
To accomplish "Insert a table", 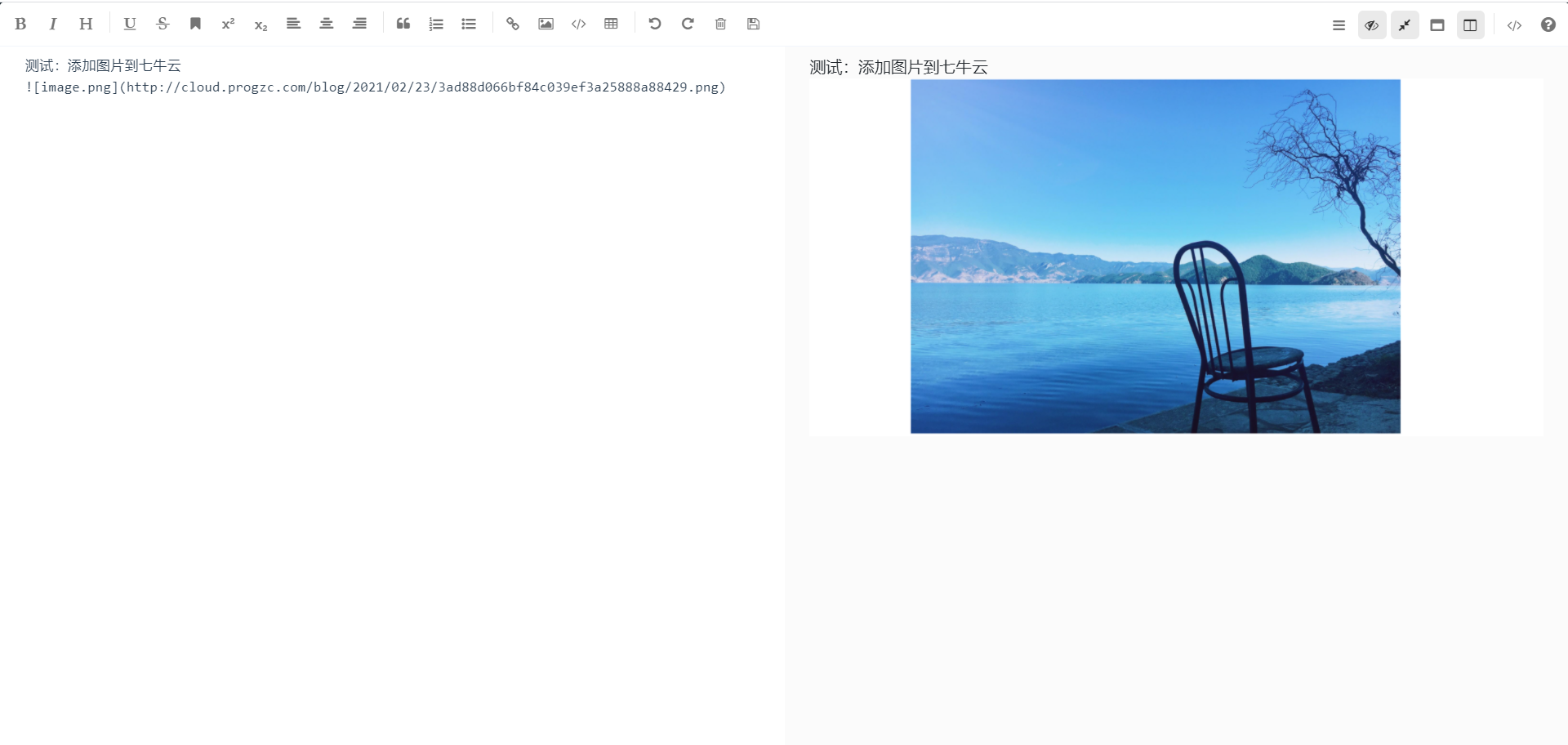I will 611,24.
